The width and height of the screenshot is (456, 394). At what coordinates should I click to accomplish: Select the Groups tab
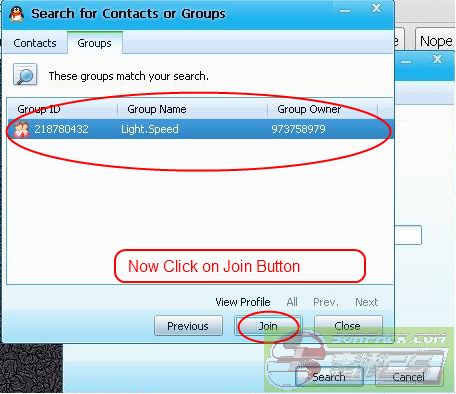[x=95, y=43]
